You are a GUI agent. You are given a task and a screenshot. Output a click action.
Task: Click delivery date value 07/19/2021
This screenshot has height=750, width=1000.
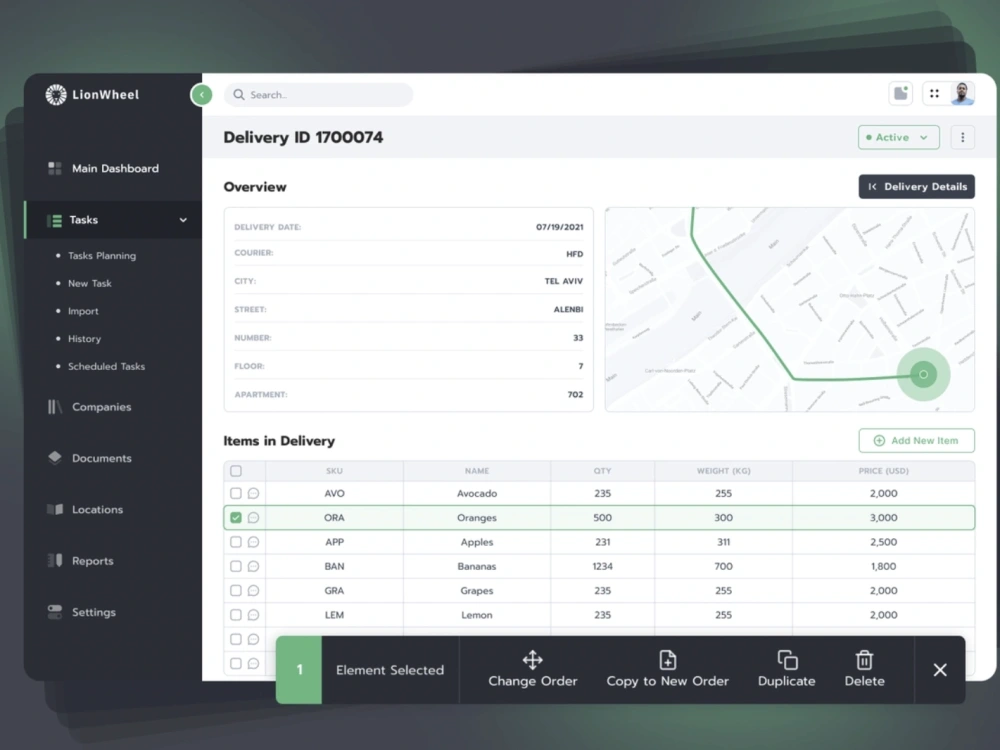click(559, 227)
